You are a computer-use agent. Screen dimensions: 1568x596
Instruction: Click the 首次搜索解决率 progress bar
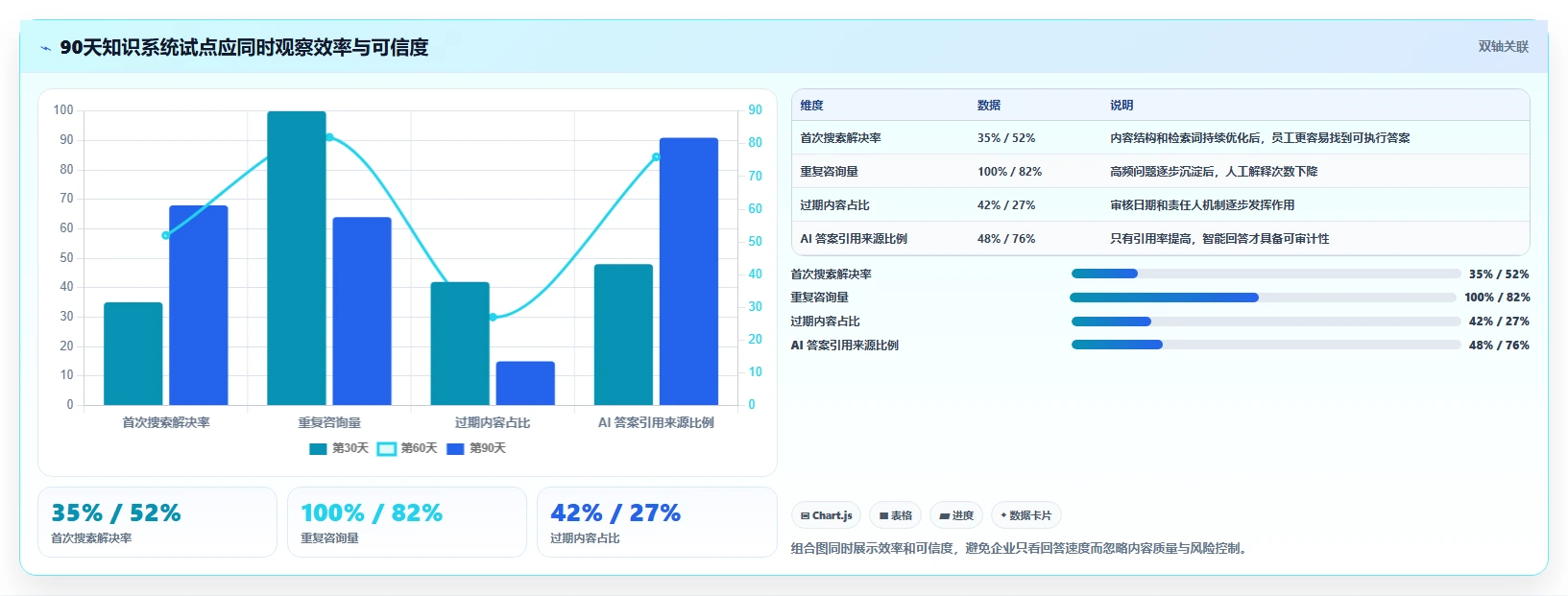pos(1266,274)
